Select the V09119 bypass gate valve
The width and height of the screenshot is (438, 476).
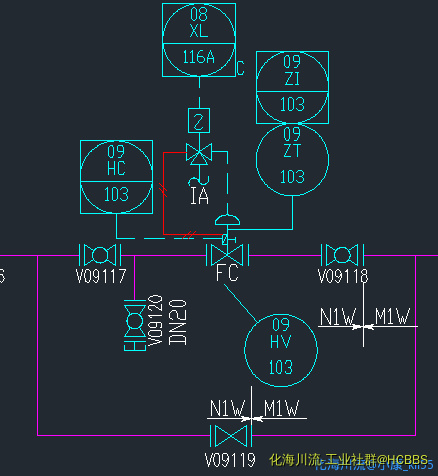click(231, 435)
